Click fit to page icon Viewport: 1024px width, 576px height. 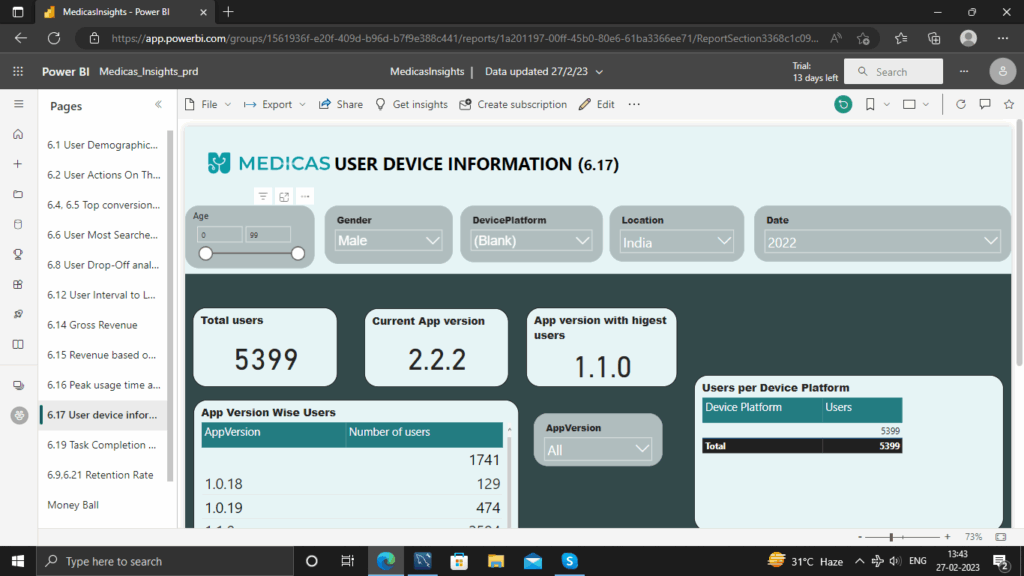click(1000, 537)
